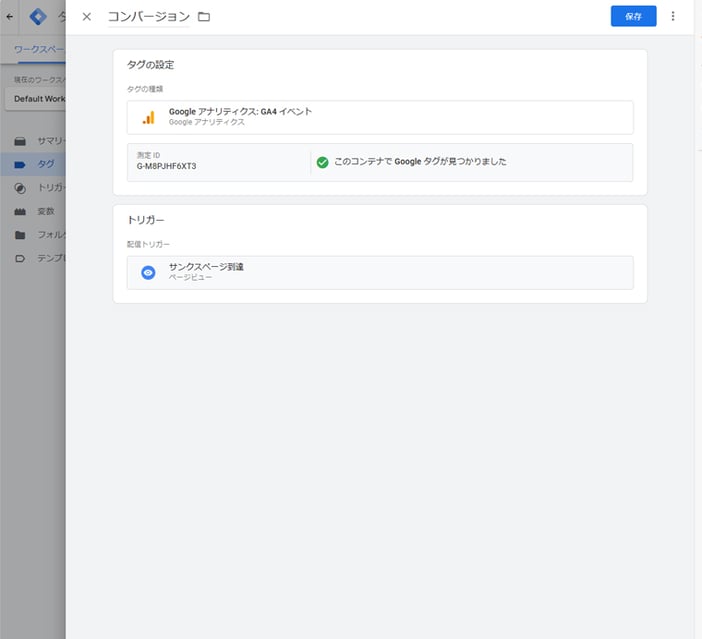Save the tag with 保存 button
Image resolution: width=702 pixels, height=639 pixels.
click(633, 16)
